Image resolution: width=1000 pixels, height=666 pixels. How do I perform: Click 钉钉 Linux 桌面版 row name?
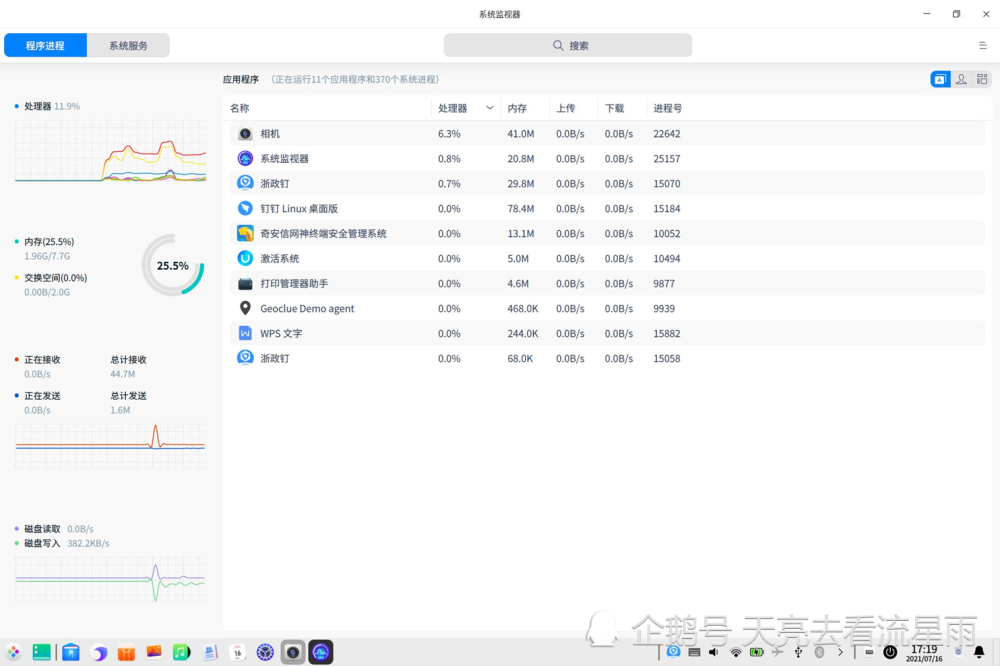pyautogui.click(x=299, y=208)
